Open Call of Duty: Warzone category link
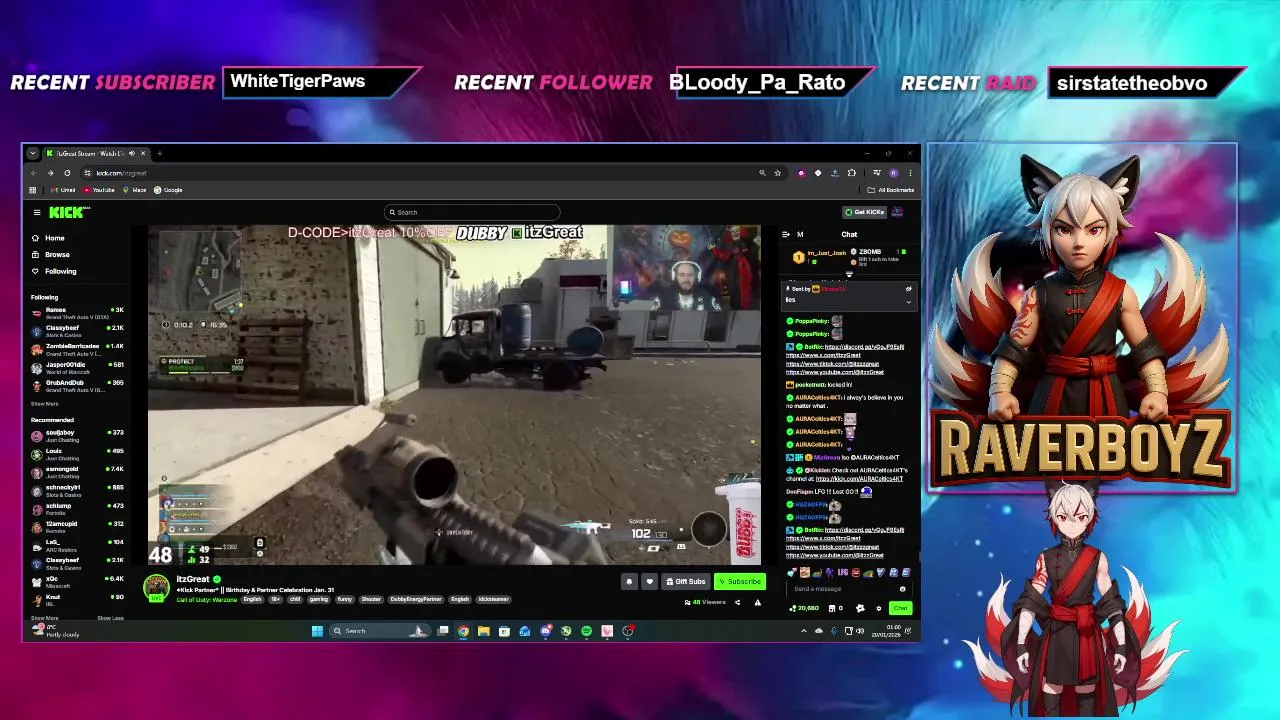1280x720 pixels. click(207, 599)
